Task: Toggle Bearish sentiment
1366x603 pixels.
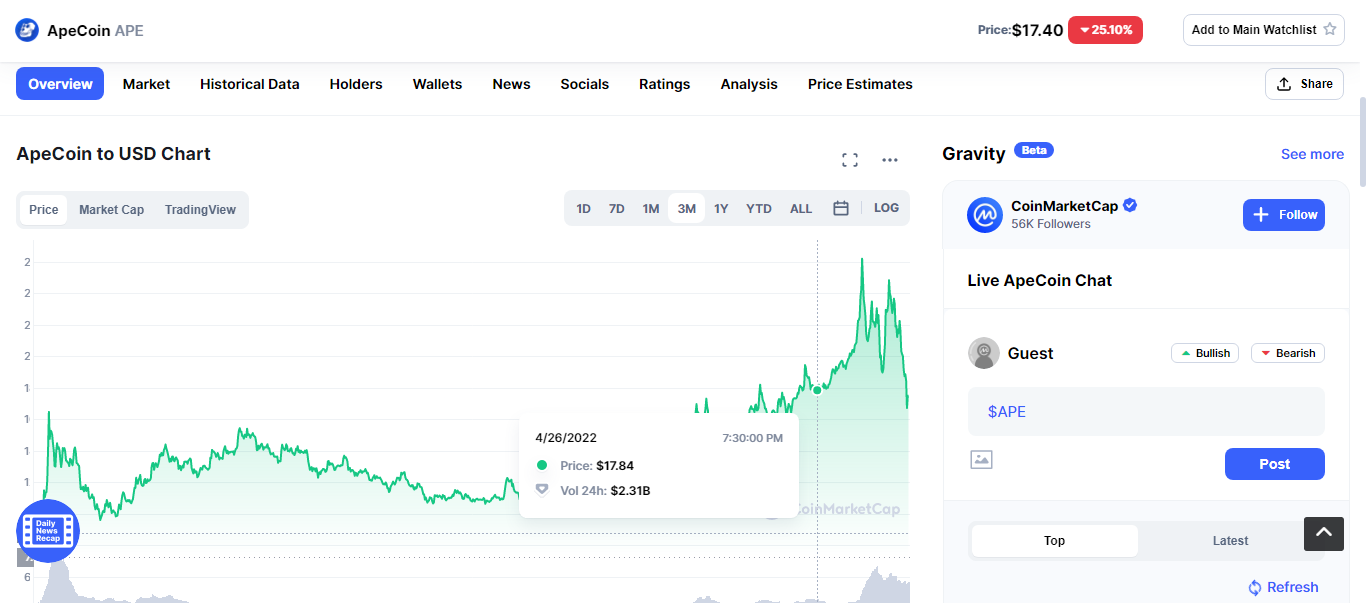Action: coord(1288,353)
